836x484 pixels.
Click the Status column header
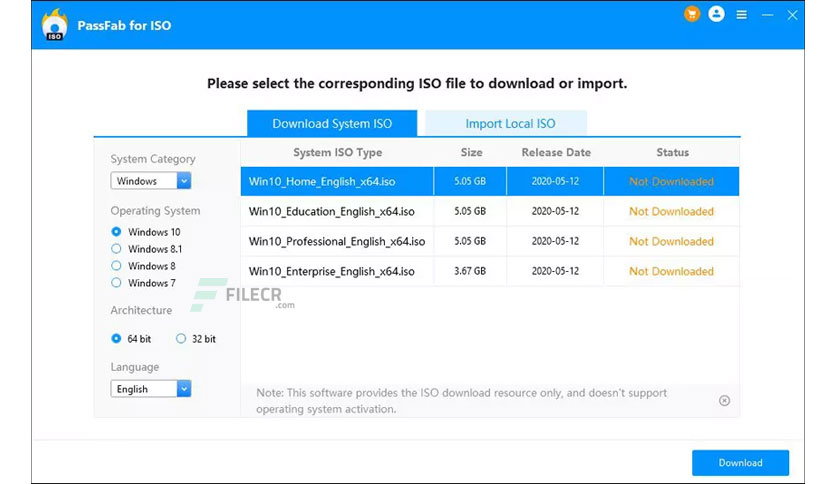[672, 152]
